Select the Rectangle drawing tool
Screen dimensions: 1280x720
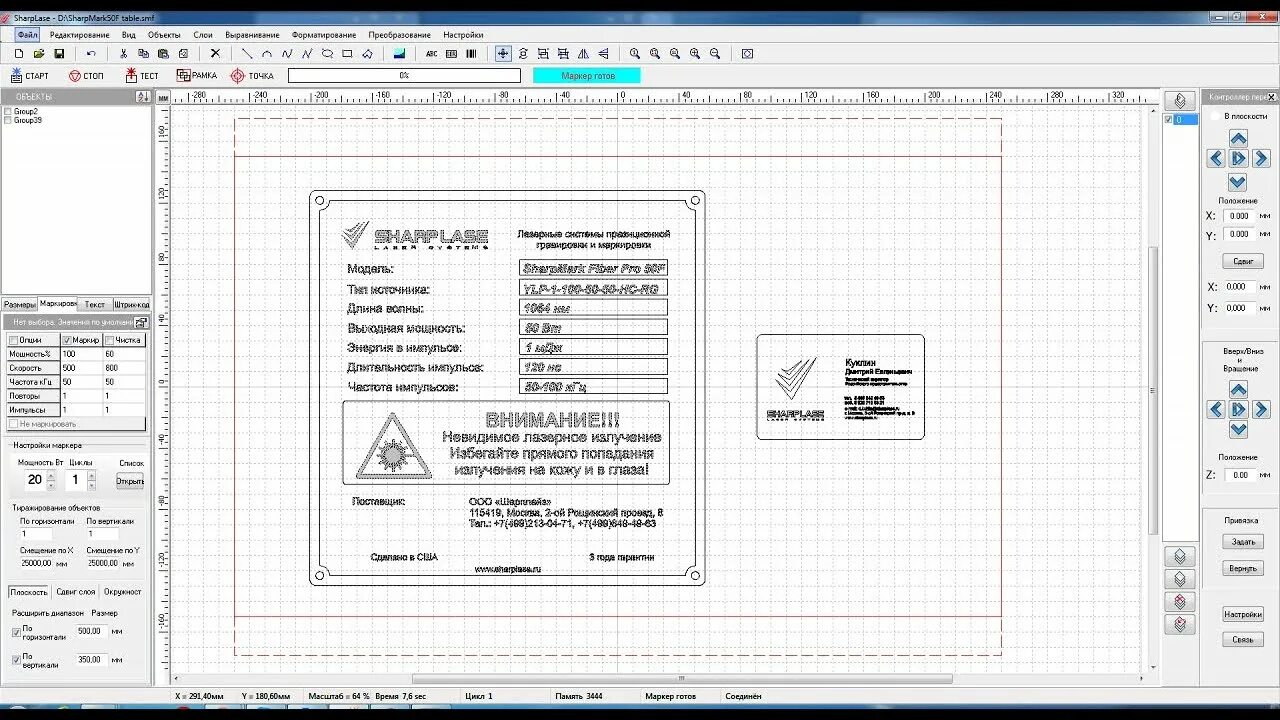pos(347,53)
